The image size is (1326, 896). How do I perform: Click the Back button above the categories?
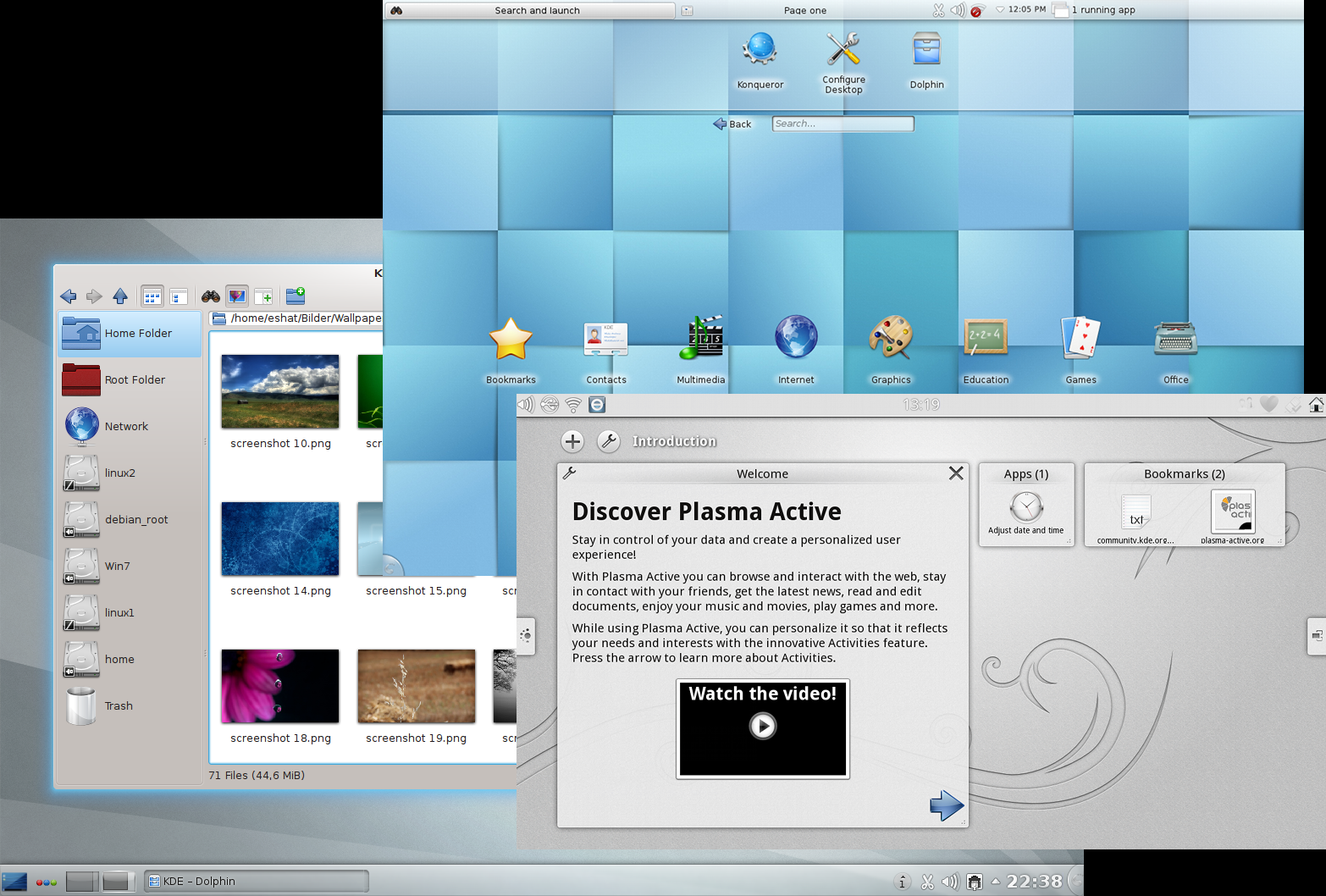[x=732, y=124]
